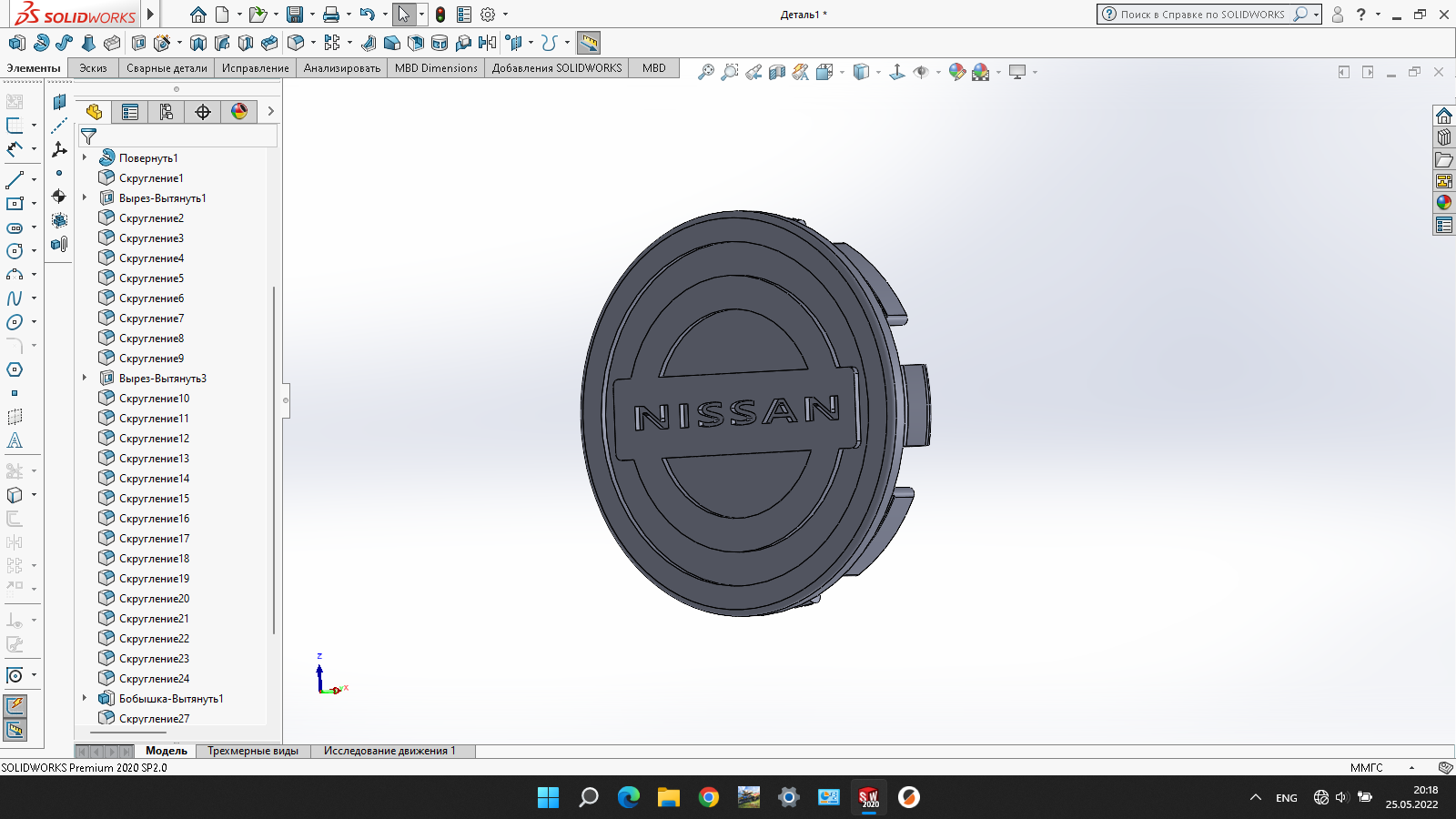Viewport: 1456px width, 819px height.
Task: Click the Edit Appearance color ball icon
Action: tap(956, 72)
